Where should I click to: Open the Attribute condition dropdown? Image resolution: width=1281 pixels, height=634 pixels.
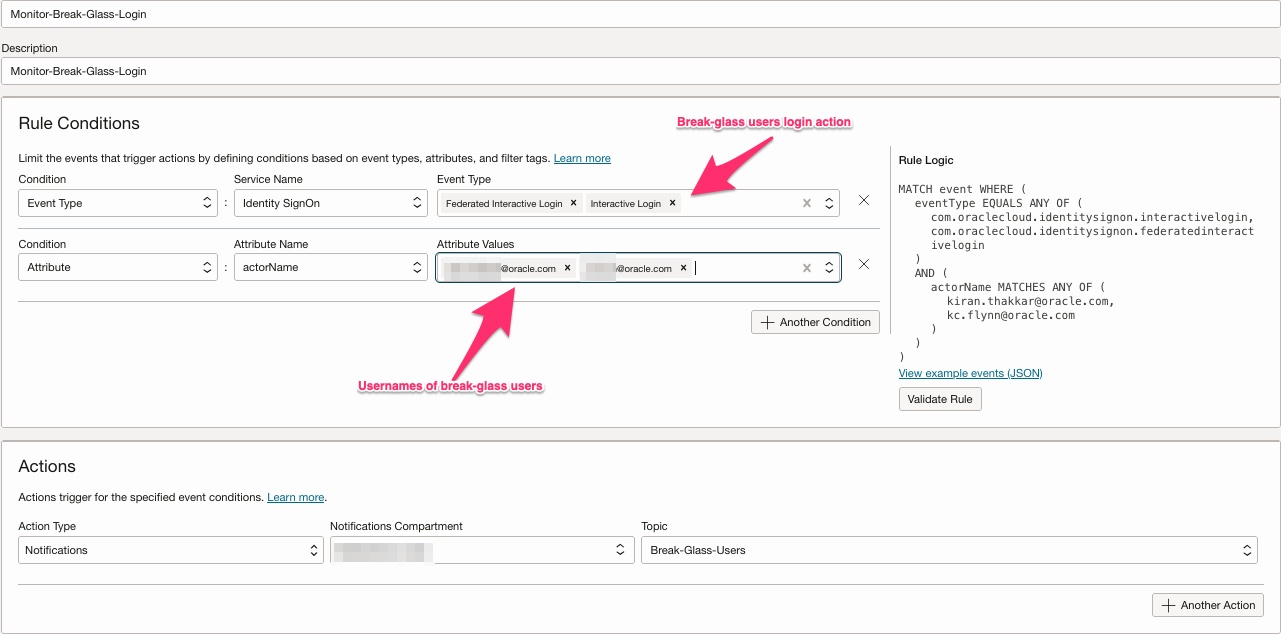click(118, 268)
